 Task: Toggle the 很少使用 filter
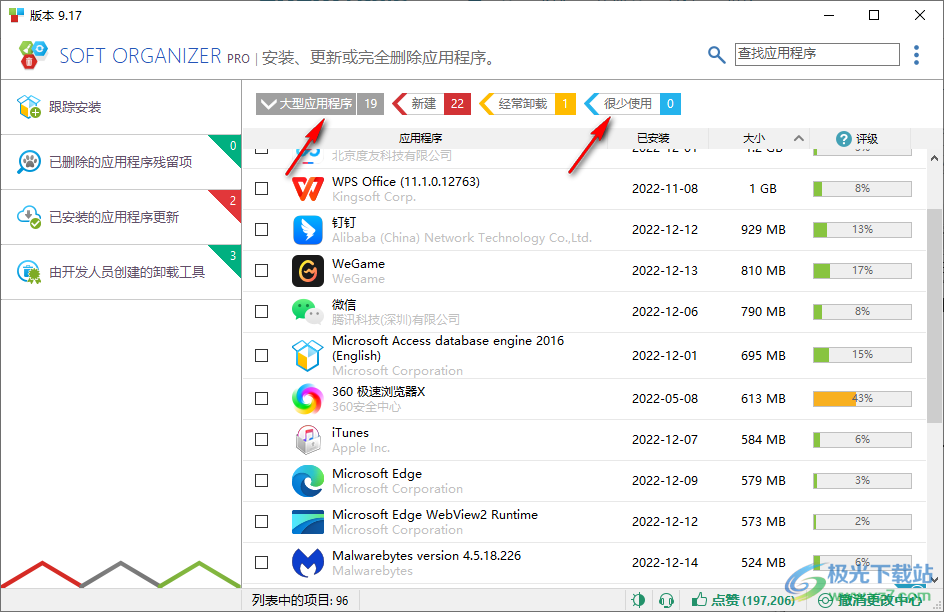coord(632,104)
